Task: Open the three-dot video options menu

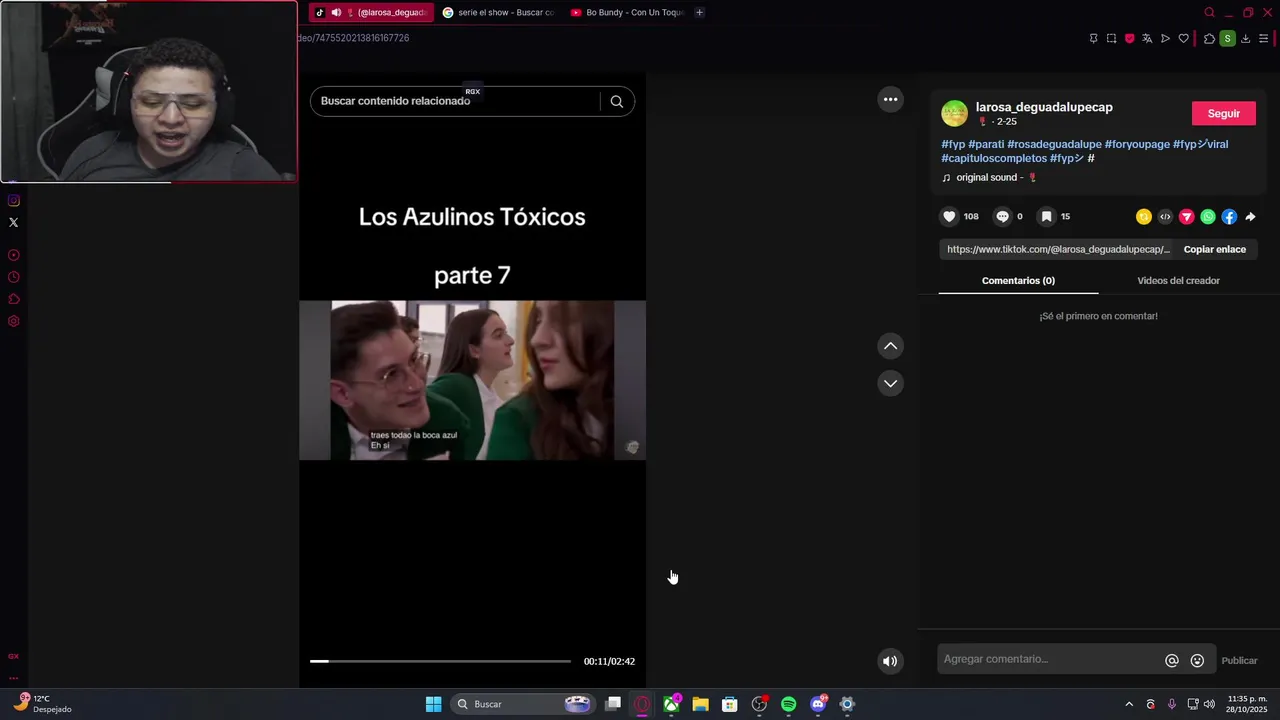Action: click(890, 99)
